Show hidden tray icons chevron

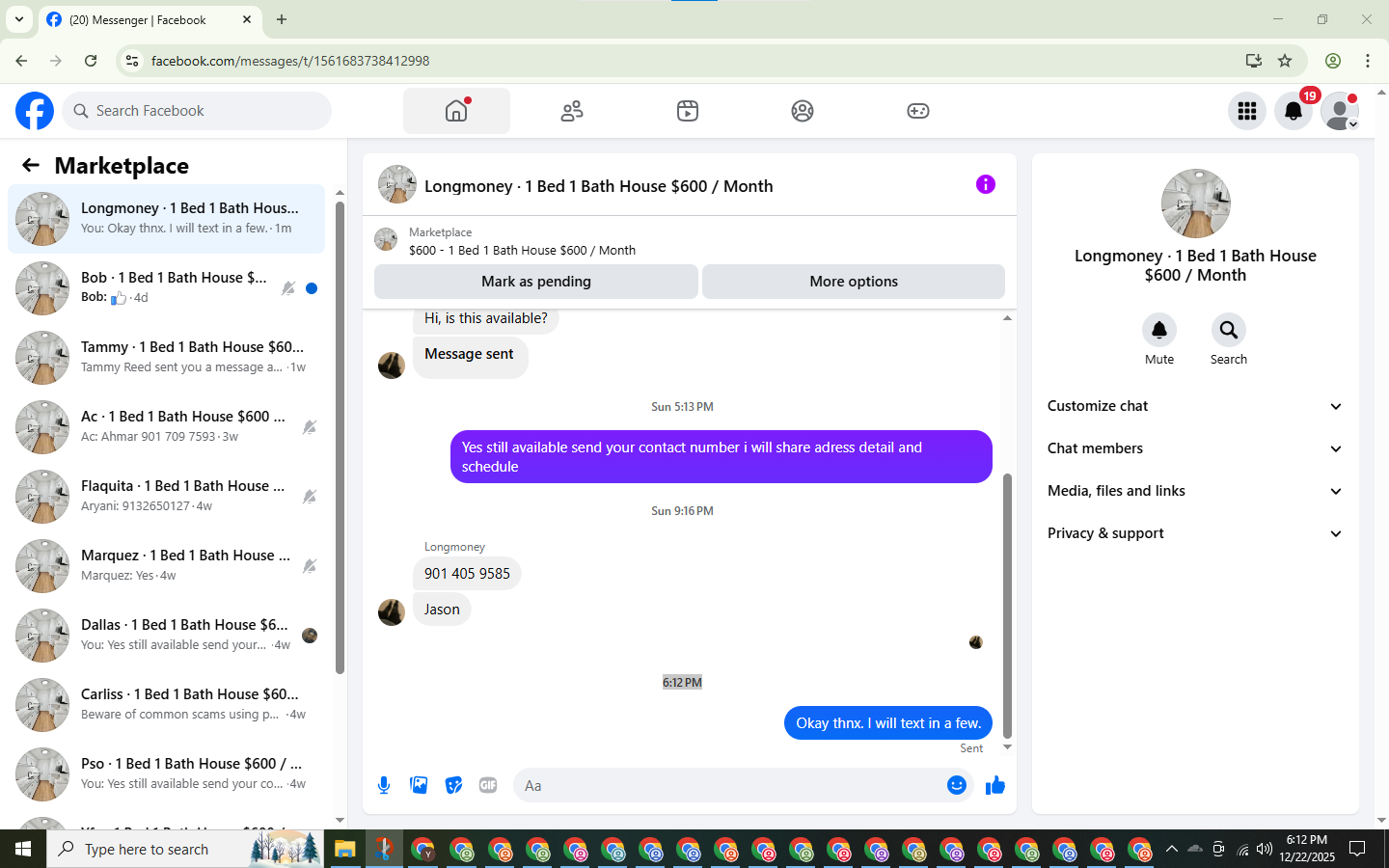pos(1171,849)
